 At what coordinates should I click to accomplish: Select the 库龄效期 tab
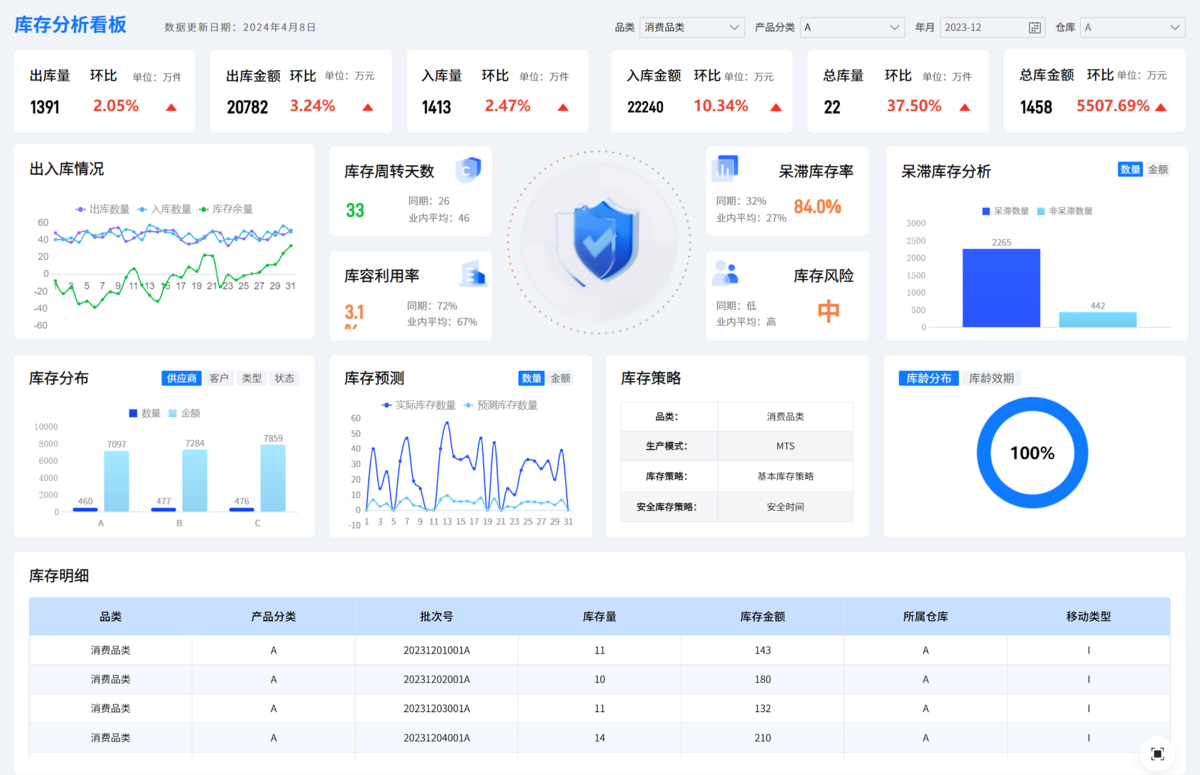tap(992, 378)
